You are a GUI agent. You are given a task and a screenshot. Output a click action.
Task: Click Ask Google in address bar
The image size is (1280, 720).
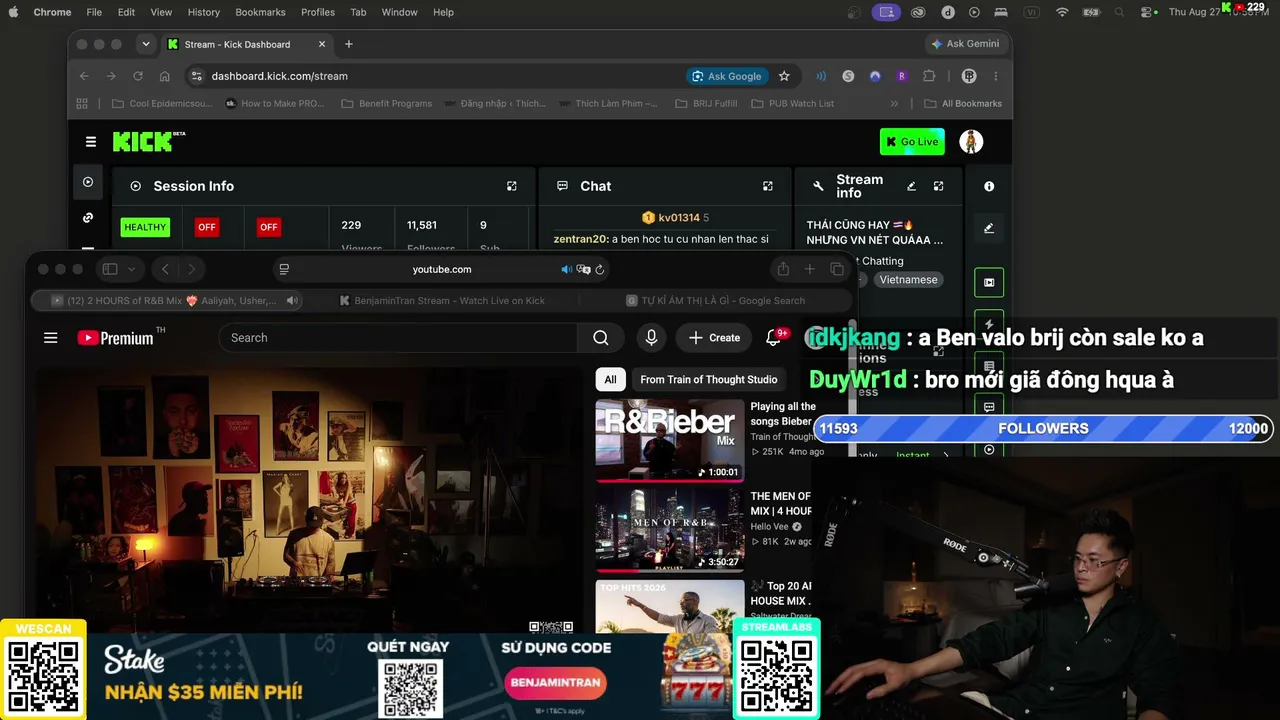click(726, 76)
